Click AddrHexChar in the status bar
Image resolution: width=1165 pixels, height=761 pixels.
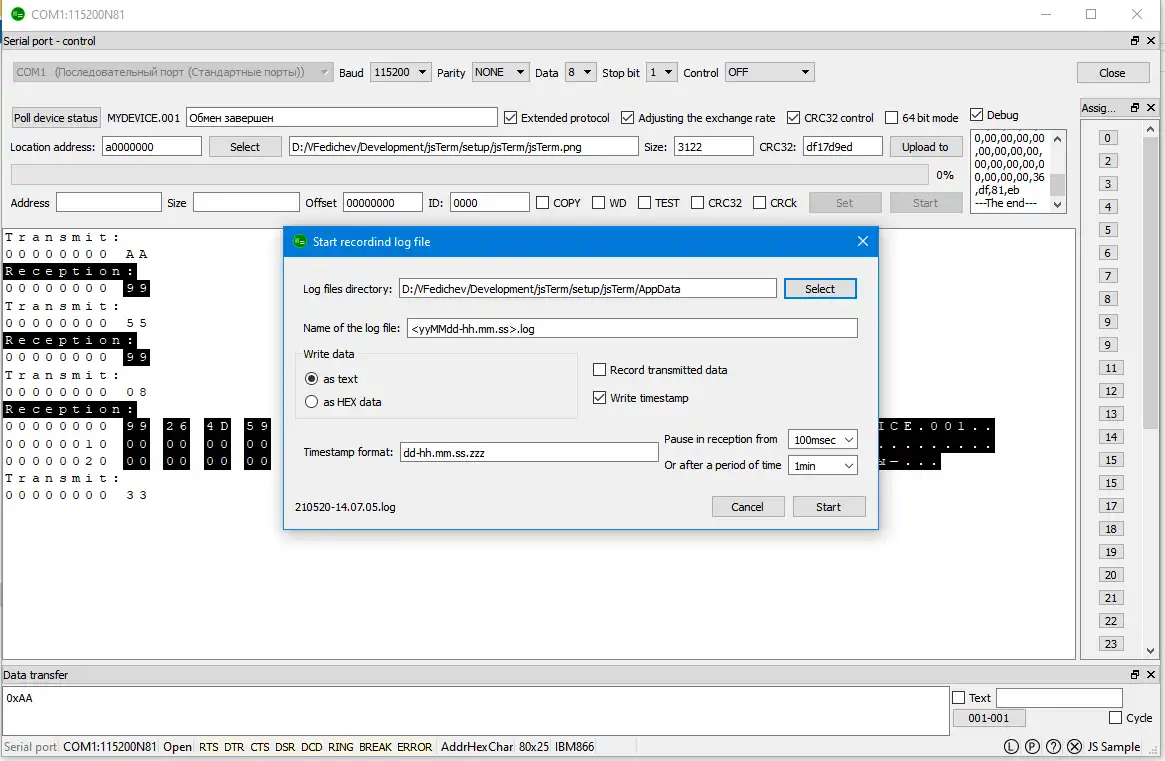pyautogui.click(x=477, y=746)
